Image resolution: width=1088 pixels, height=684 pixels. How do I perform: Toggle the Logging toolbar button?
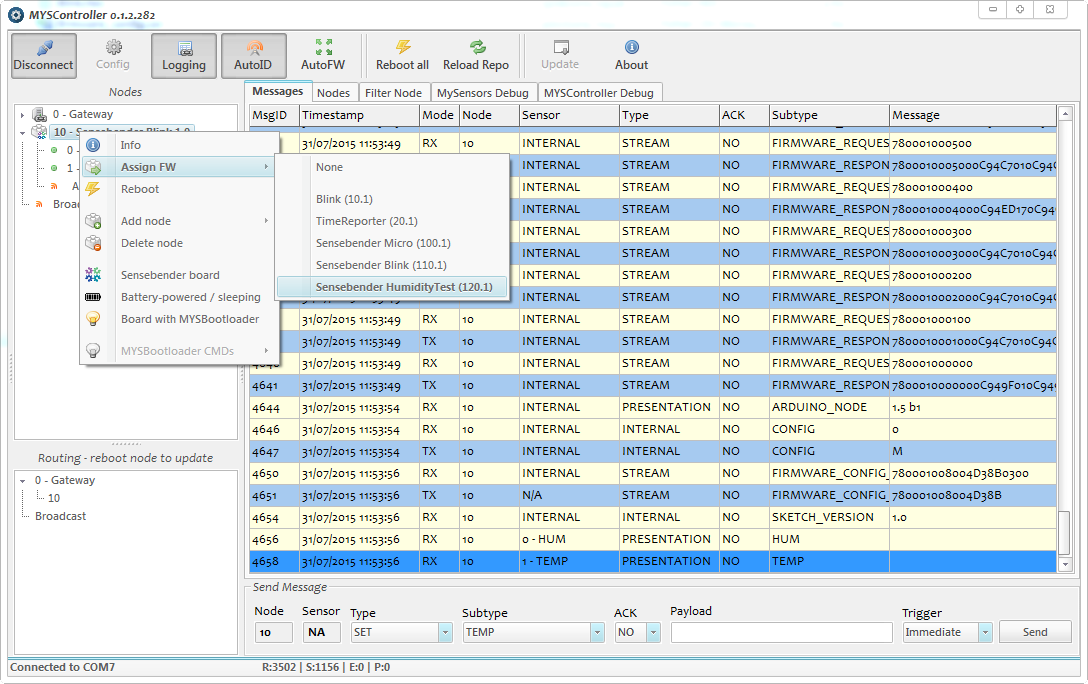184,55
